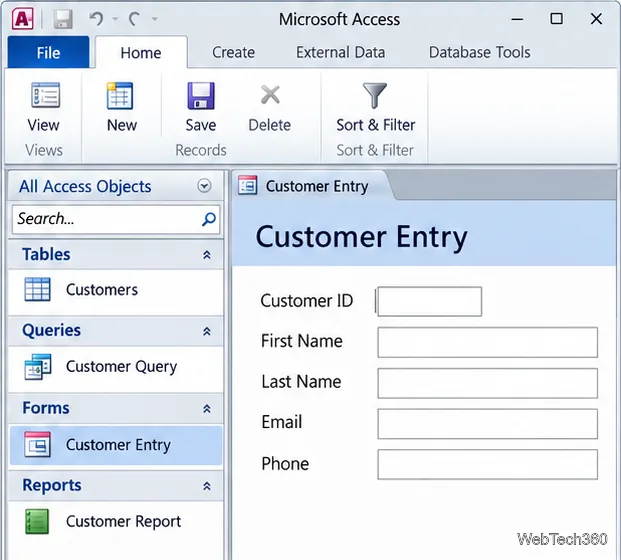
Task: Click the Customer Entry form heading
Action: (362, 237)
